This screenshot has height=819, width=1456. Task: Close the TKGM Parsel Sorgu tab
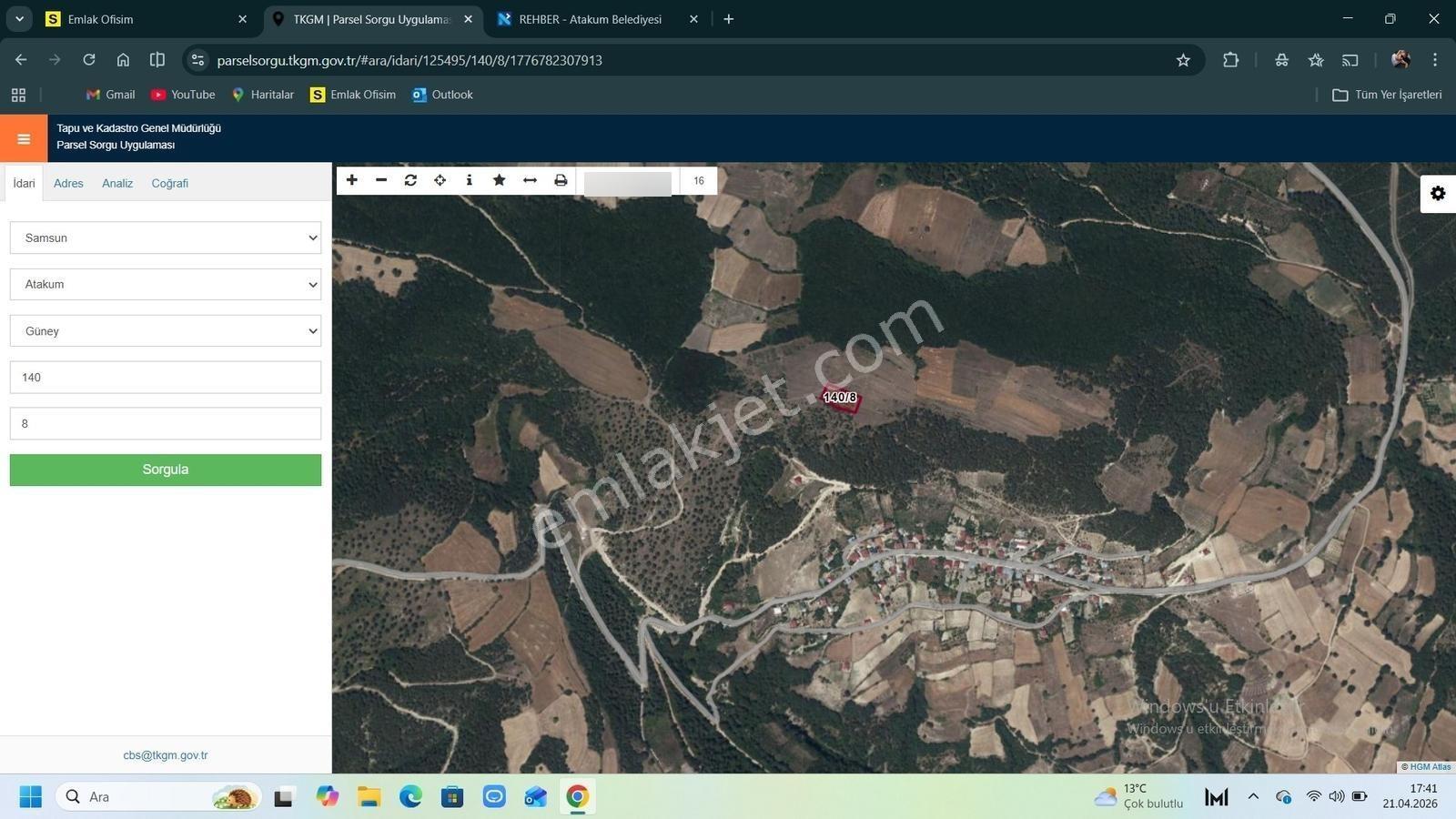point(468,19)
